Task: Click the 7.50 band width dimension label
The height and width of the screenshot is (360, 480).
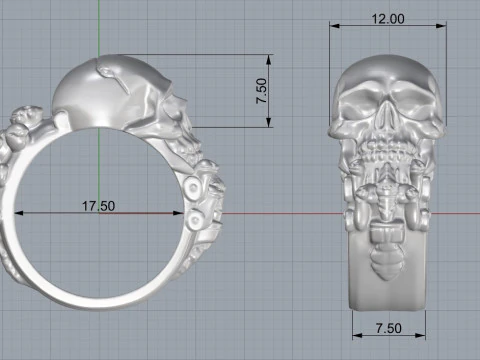Action: 389,328
